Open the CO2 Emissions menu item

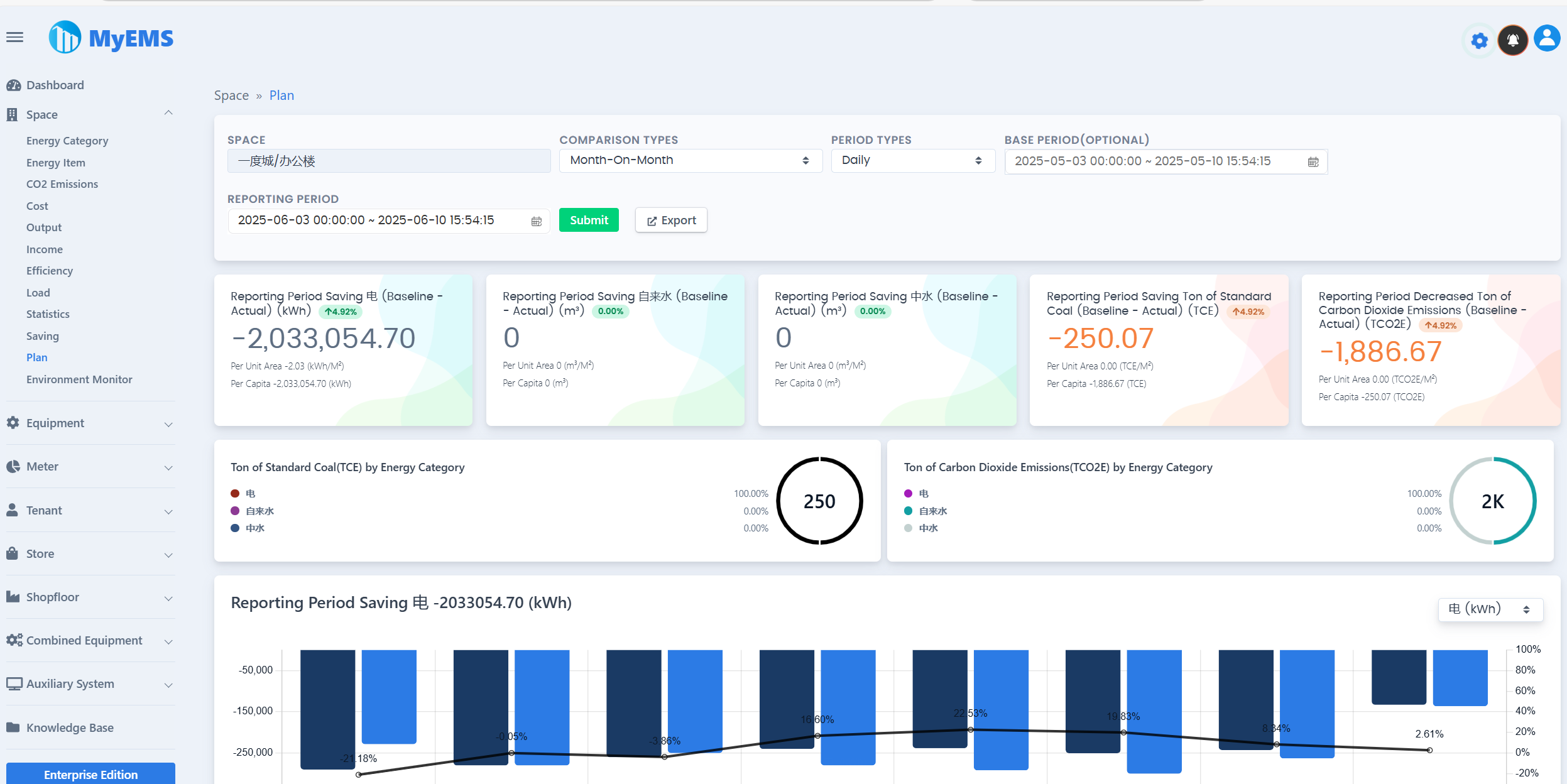62,184
